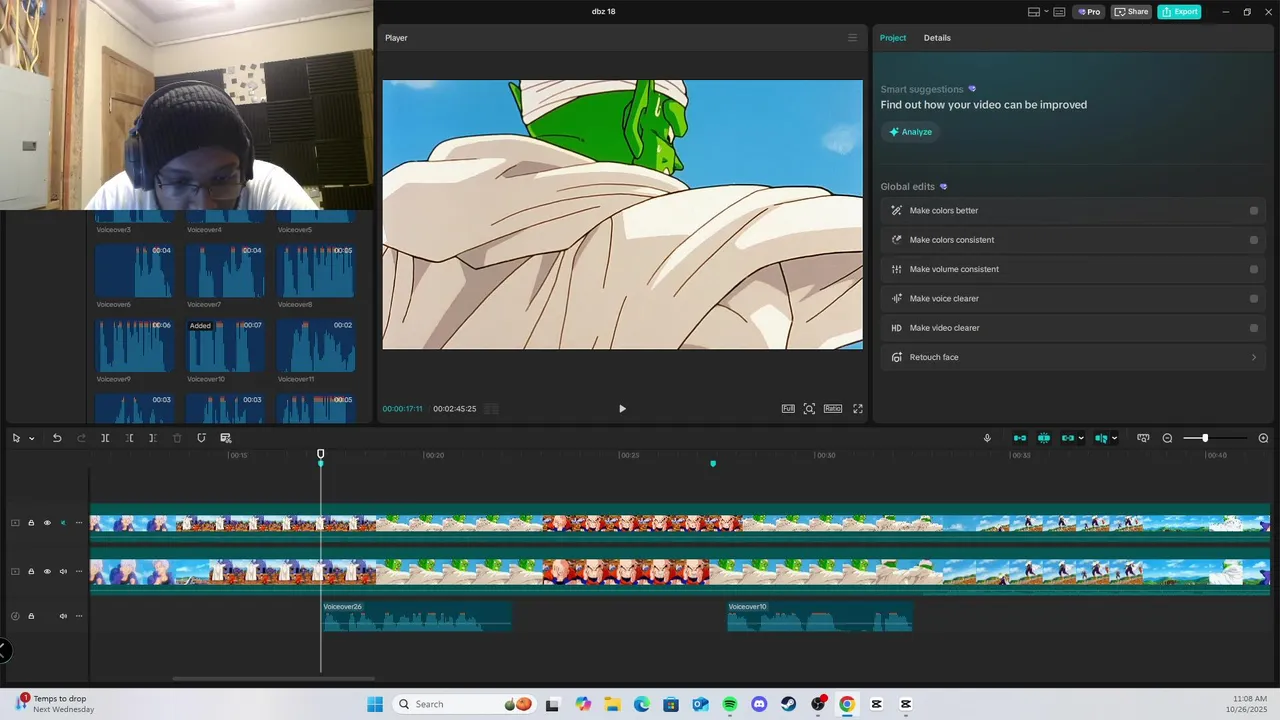Mute the voiceover audio track
The image size is (1280, 720).
(63, 616)
